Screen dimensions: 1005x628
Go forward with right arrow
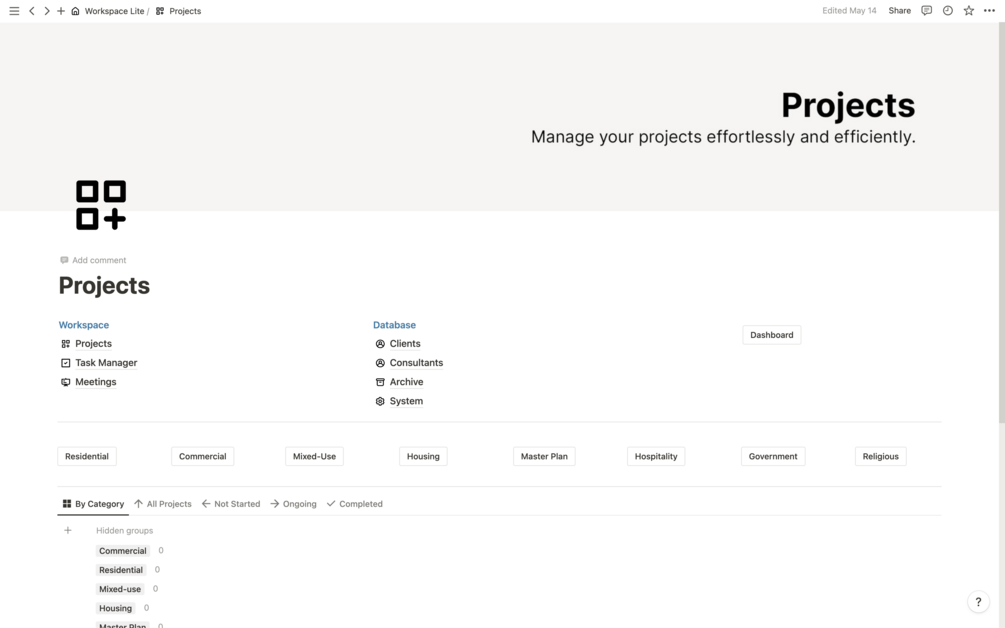coord(46,11)
